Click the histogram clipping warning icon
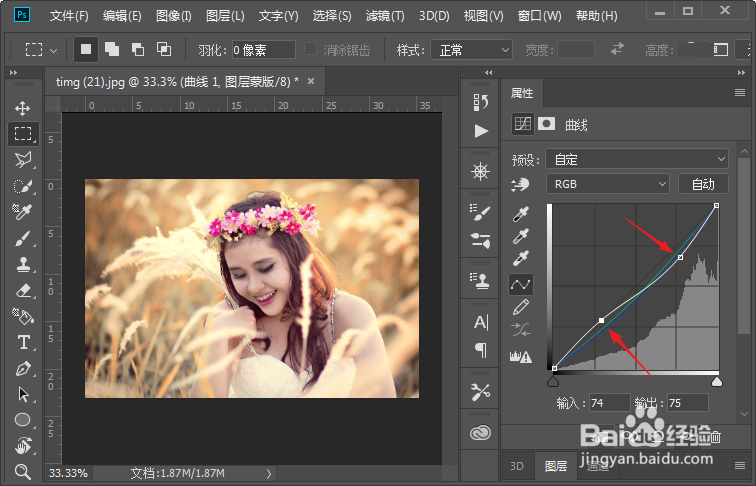Image resolution: width=756 pixels, height=486 pixels. [x=521, y=356]
